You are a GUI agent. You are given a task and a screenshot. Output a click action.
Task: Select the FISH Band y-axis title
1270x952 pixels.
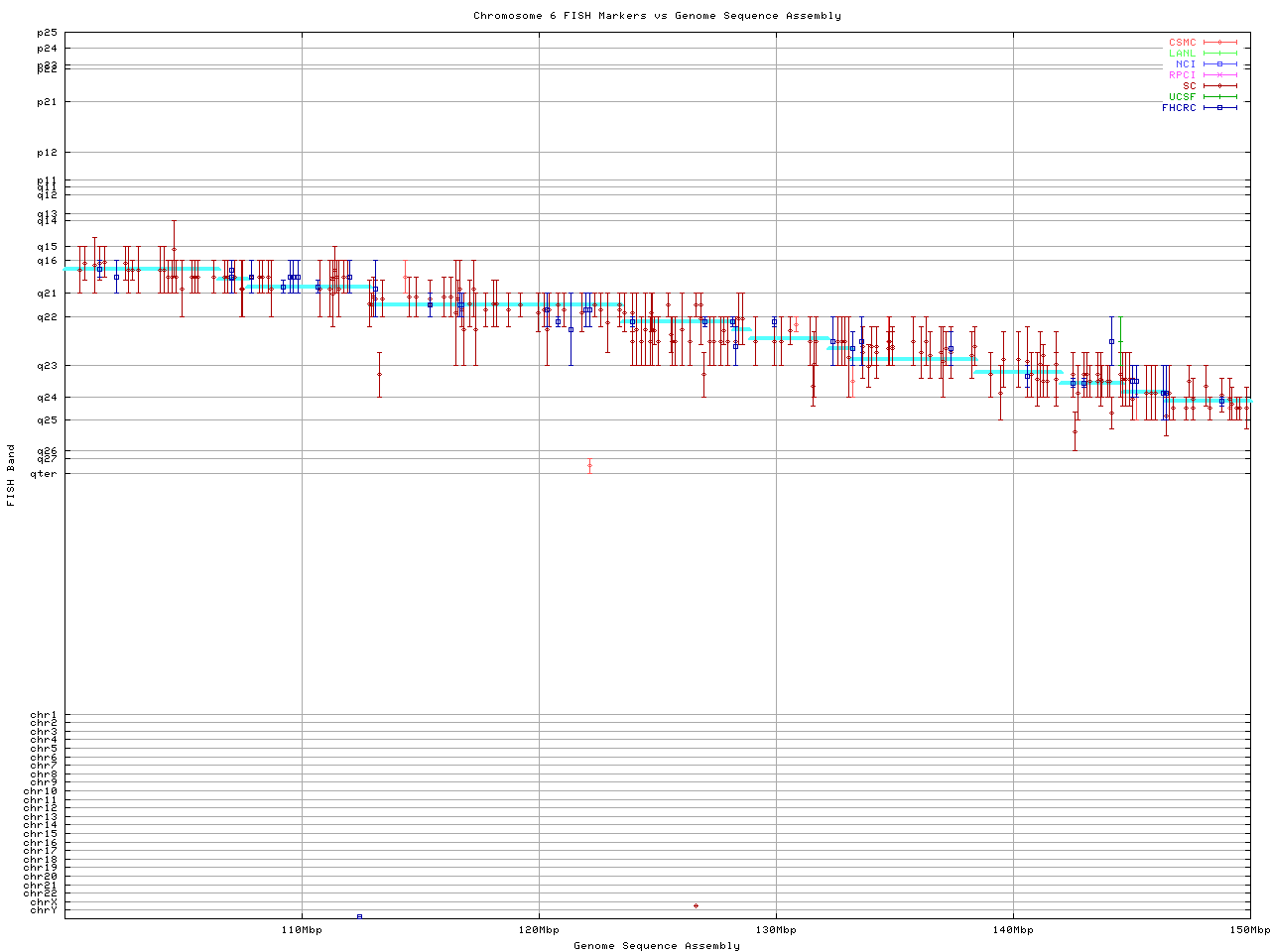(x=11, y=475)
